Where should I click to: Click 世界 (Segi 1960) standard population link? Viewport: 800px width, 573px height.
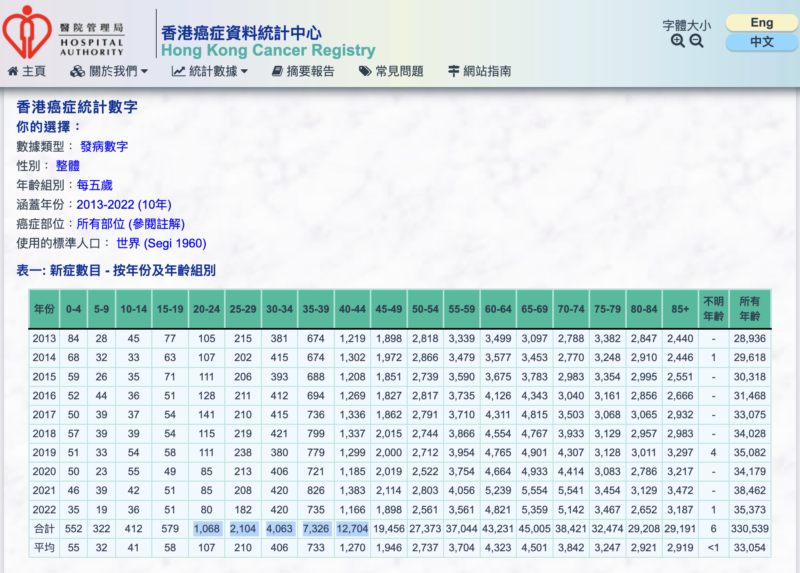161,243
